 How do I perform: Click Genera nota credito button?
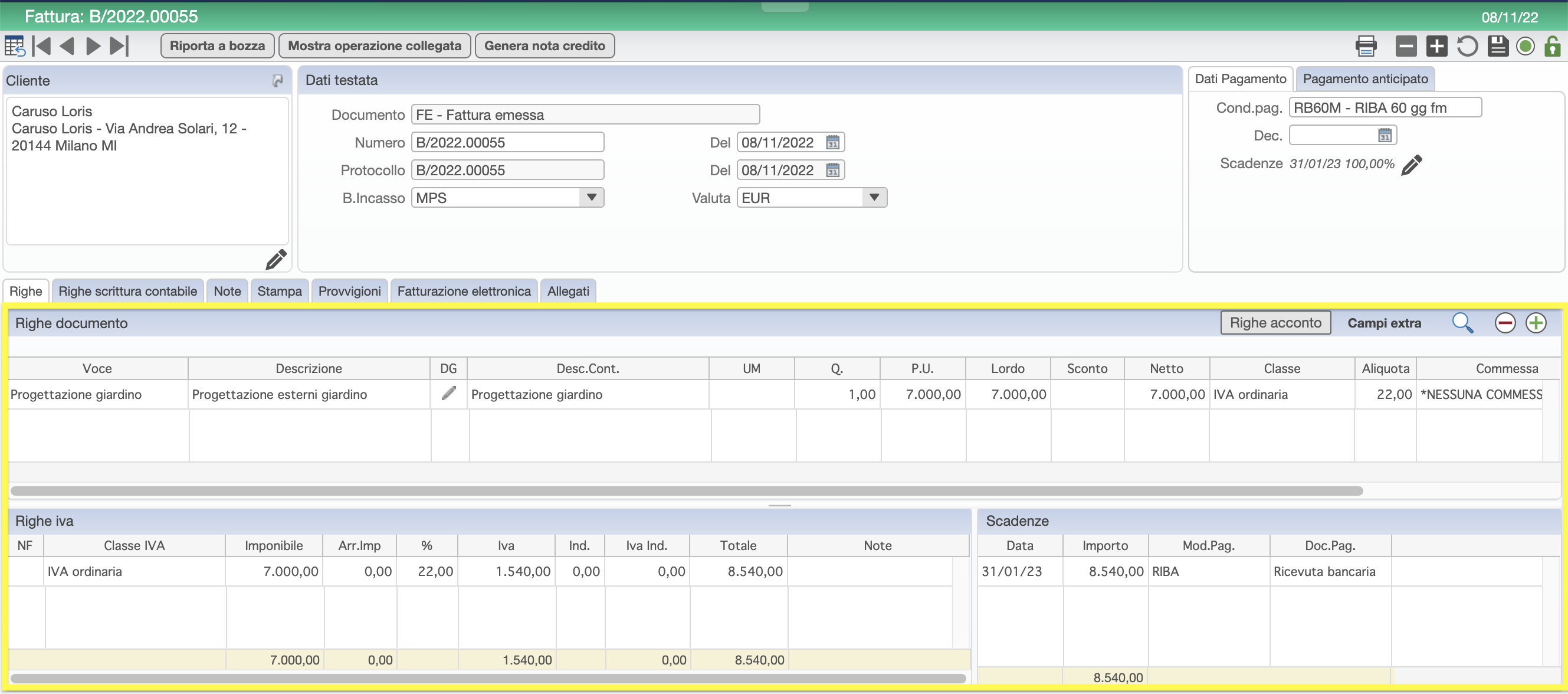pos(544,46)
